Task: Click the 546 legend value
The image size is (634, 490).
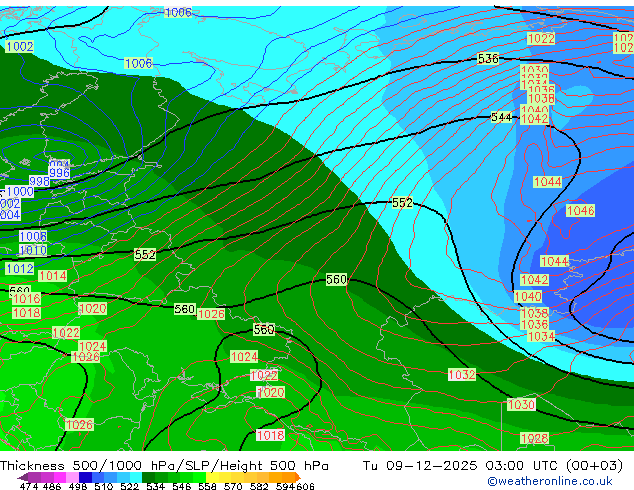Action: tap(181, 486)
